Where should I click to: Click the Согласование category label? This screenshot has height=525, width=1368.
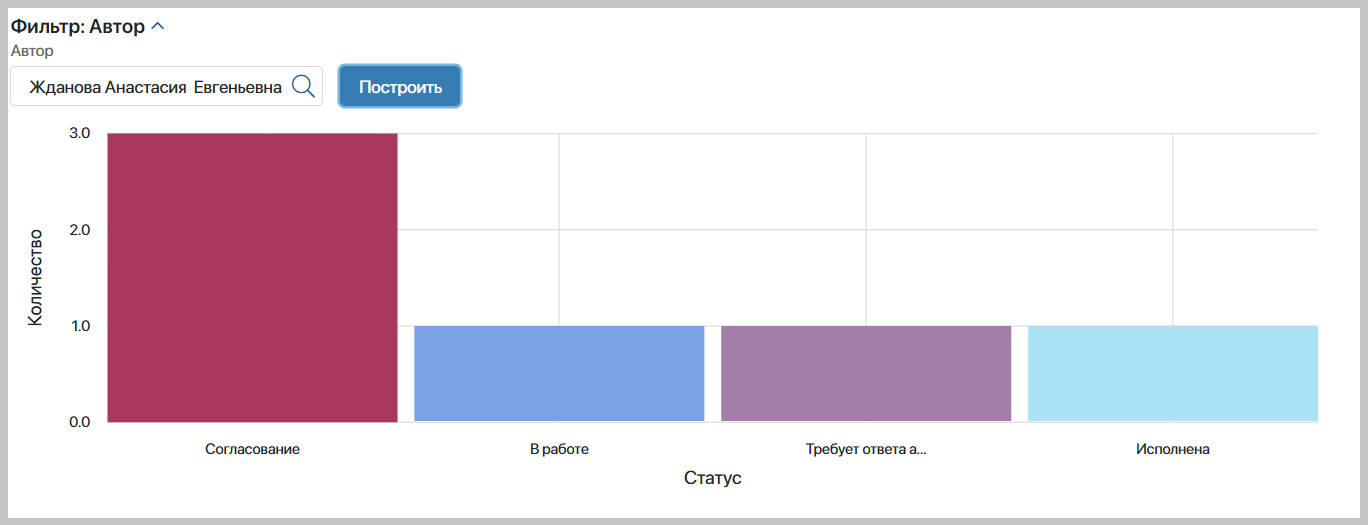coord(252,449)
